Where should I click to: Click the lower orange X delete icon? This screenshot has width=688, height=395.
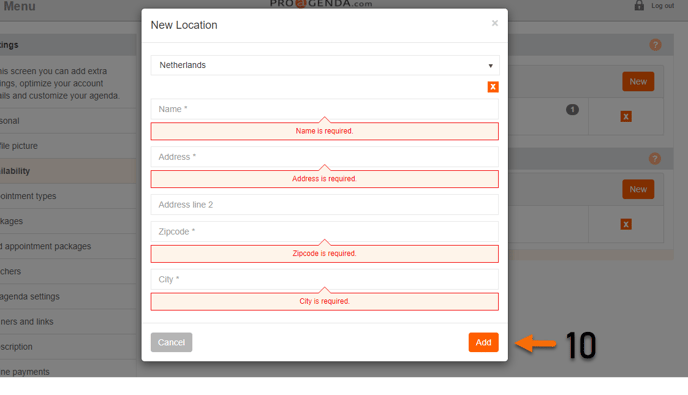pyautogui.click(x=626, y=224)
